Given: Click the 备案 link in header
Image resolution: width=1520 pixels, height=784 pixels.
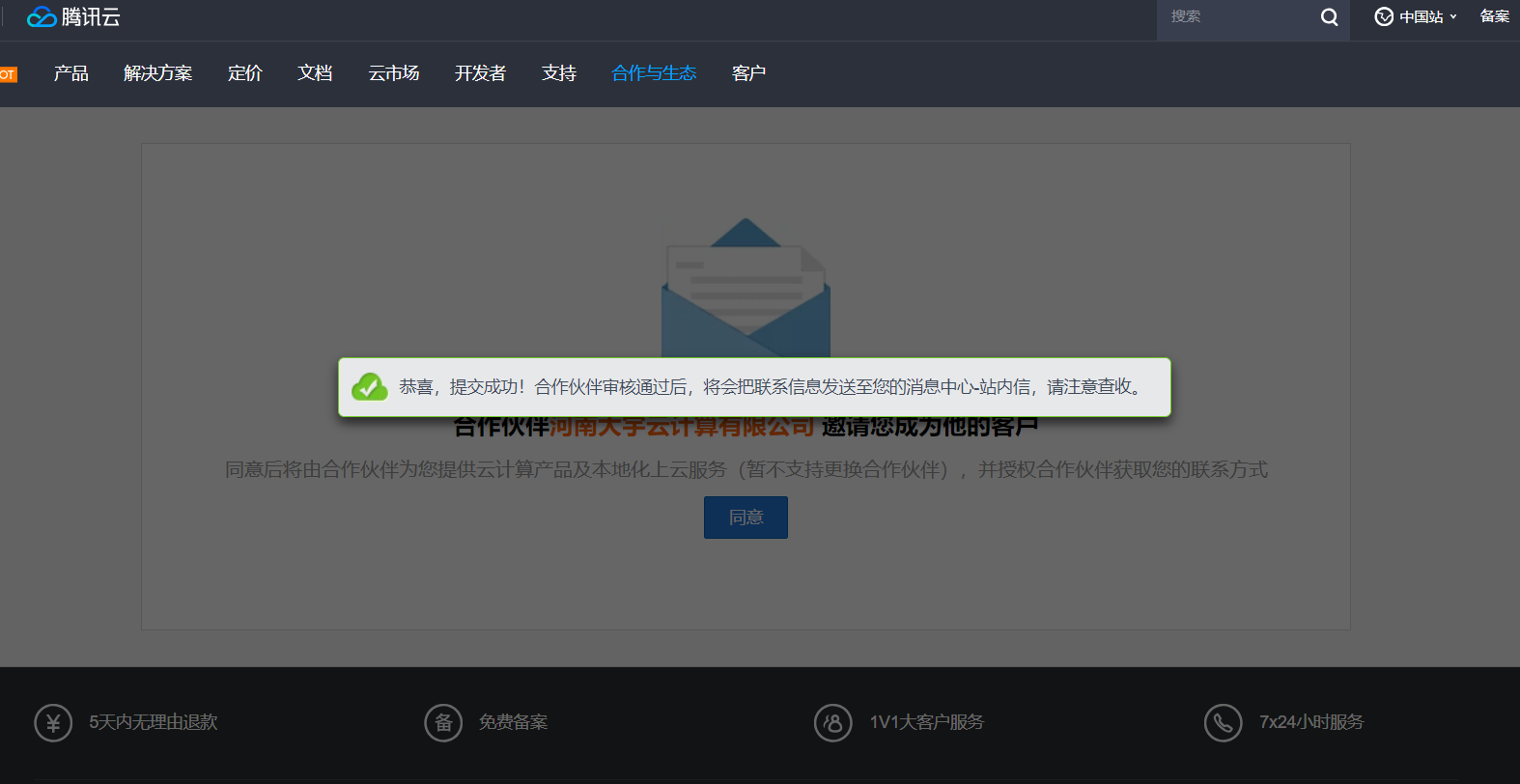Looking at the screenshot, I should pyautogui.click(x=1495, y=16).
